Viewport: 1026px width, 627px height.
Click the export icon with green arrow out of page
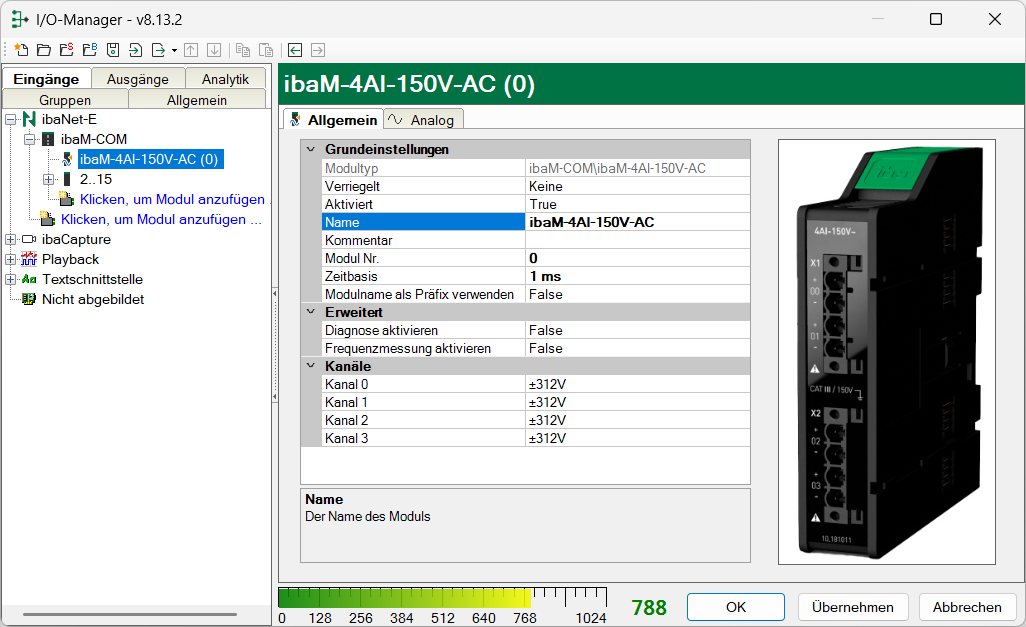point(158,50)
